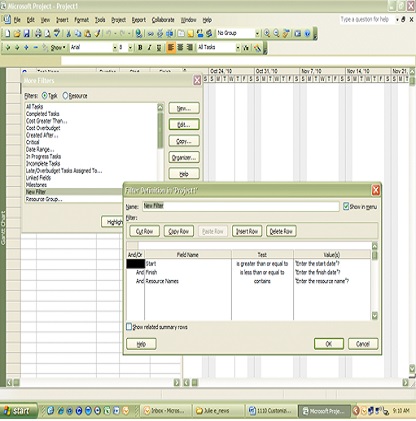
Task: Open the Format menu
Action: pyautogui.click(x=81, y=20)
